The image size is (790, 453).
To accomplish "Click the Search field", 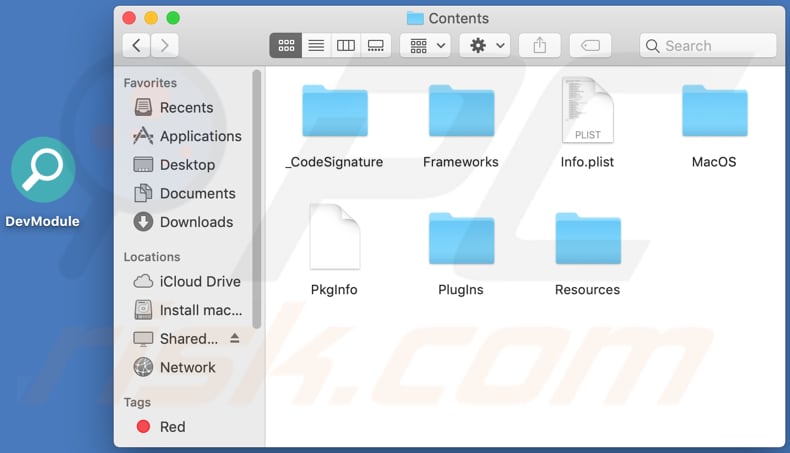I will pyautogui.click(x=708, y=46).
